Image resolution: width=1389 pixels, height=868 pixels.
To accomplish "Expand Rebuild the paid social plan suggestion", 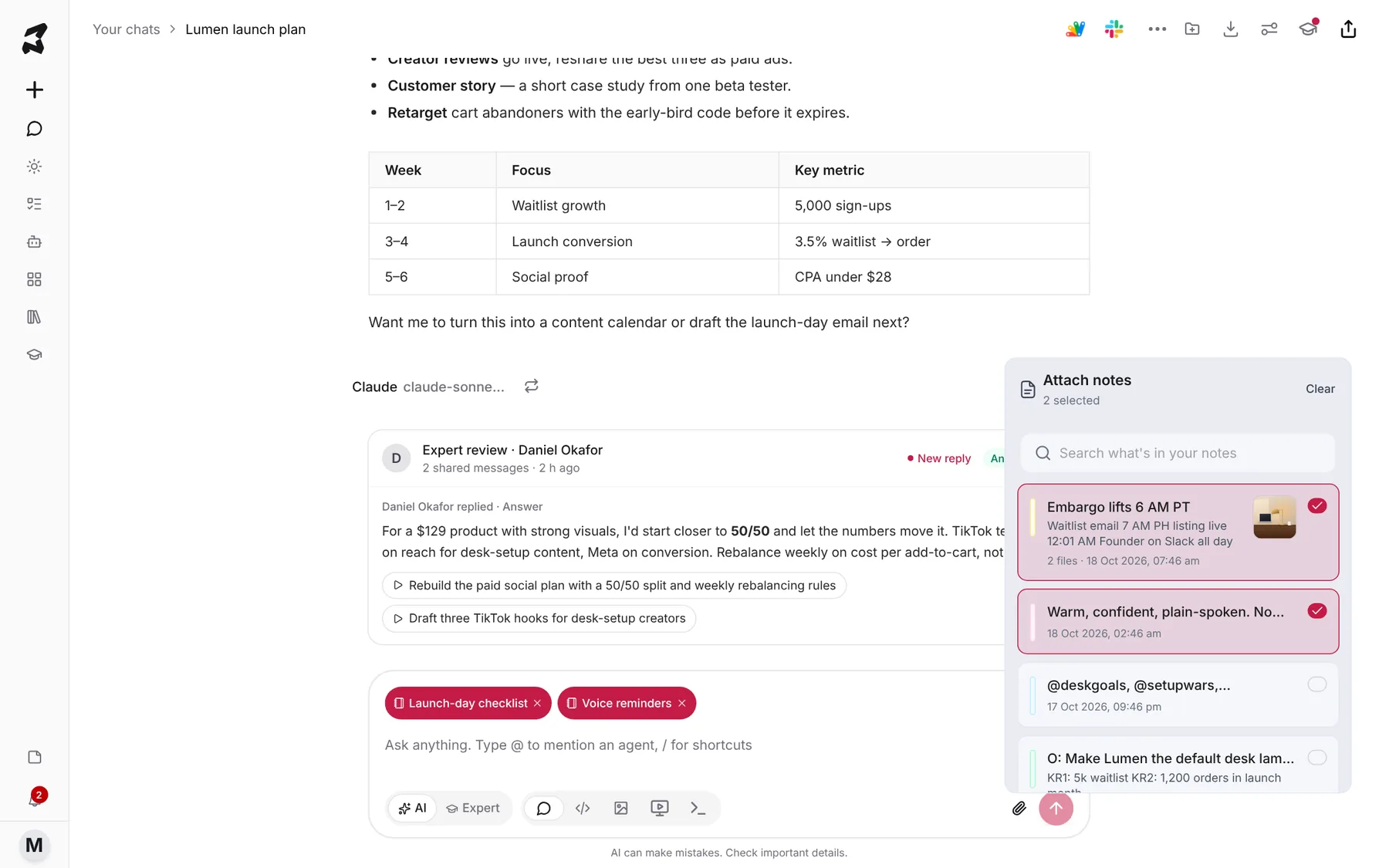I will click(x=614, y=585).
